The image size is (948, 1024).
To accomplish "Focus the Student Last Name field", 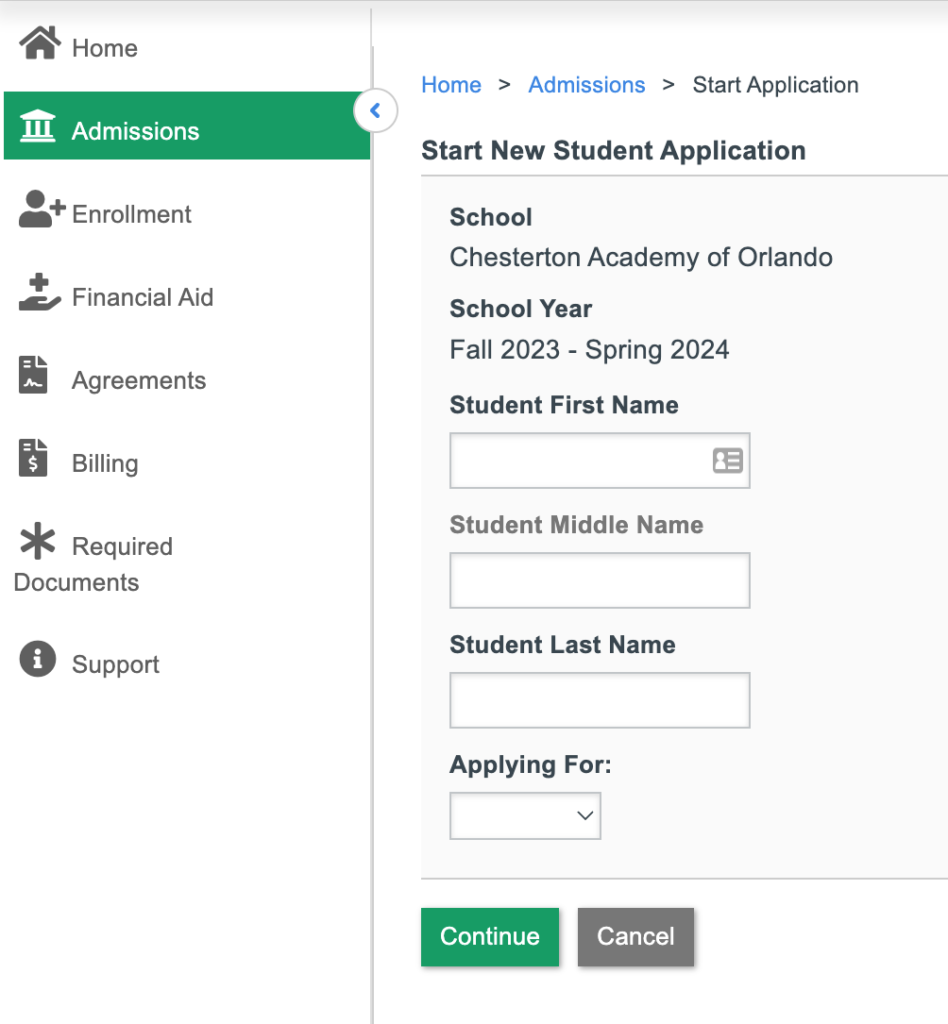I will [599, 700].
